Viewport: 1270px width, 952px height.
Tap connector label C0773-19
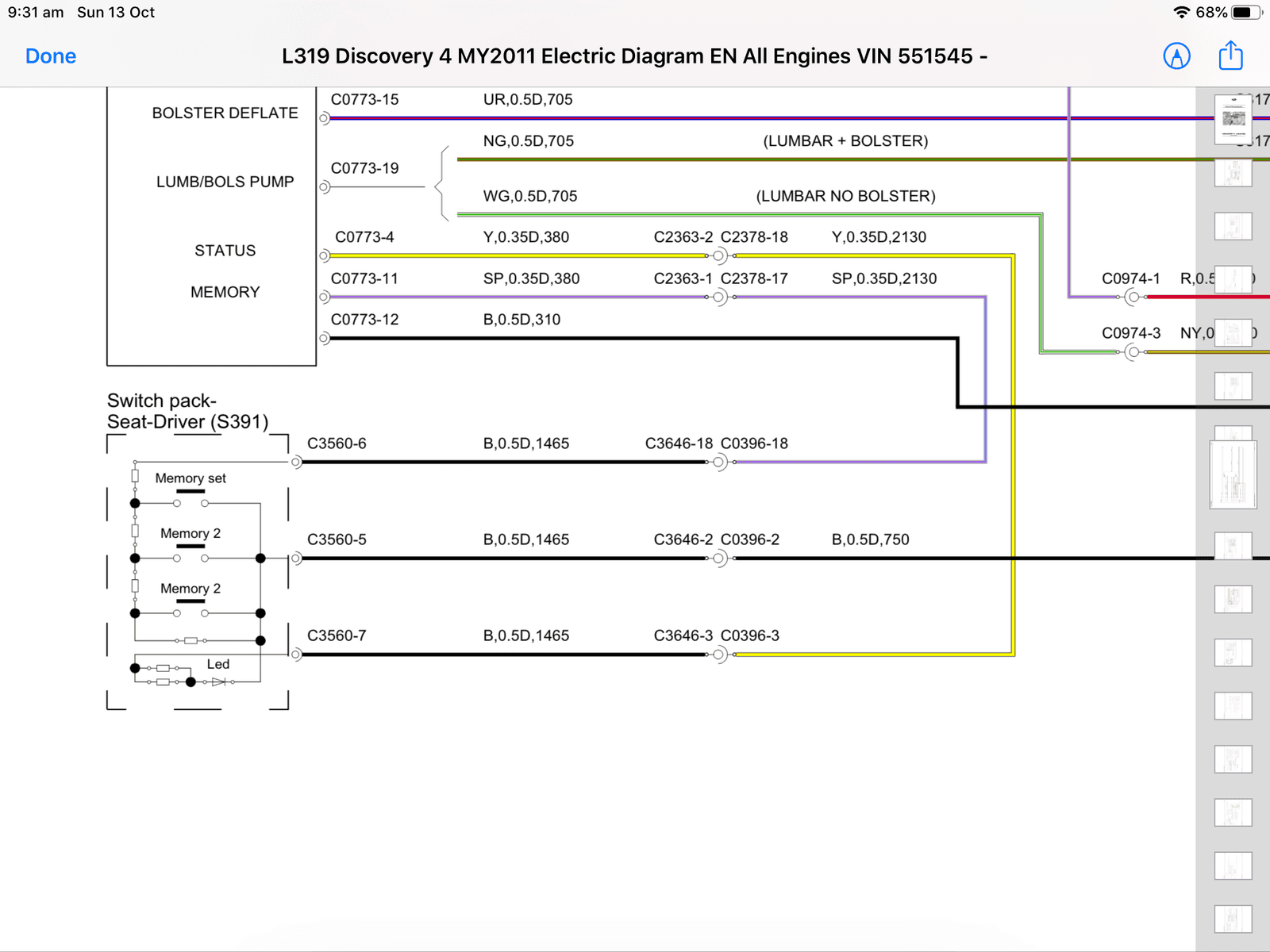365,168
